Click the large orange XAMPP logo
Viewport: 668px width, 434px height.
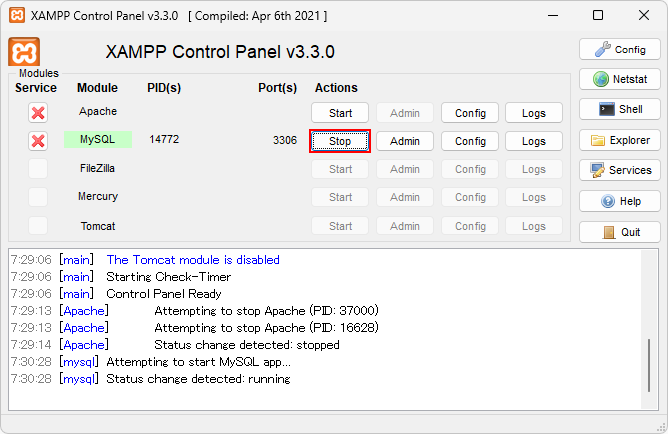click(x=24, y=52)
